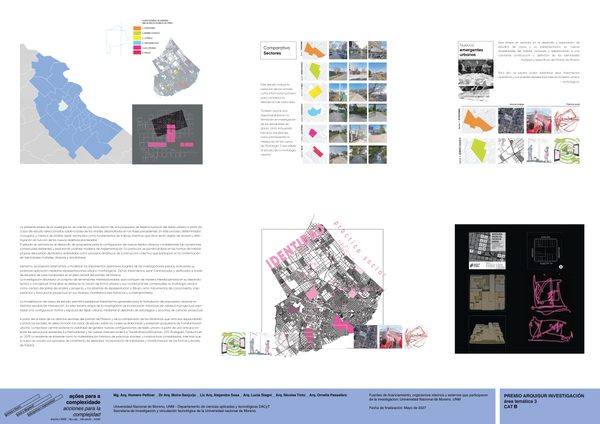Viewport: 600px width, 424px height.
Task: Click first street photo beside orange sector shape
Action: tap(338, 50)
